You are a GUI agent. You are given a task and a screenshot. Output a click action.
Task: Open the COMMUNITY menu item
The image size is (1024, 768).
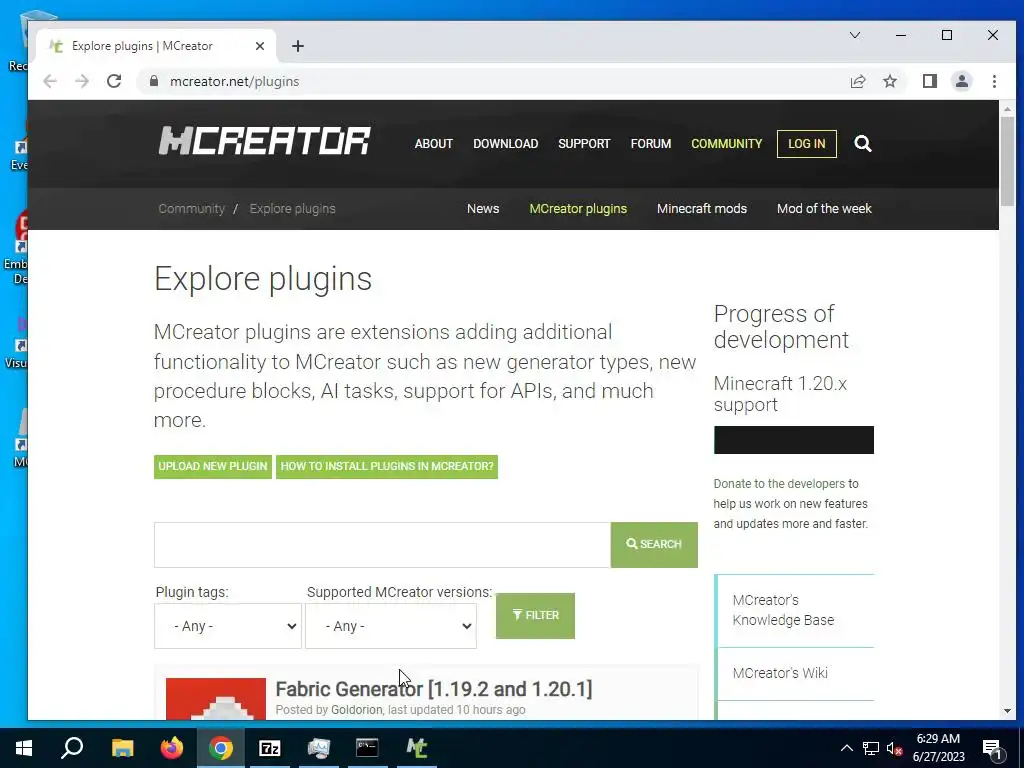click(726, 144)
